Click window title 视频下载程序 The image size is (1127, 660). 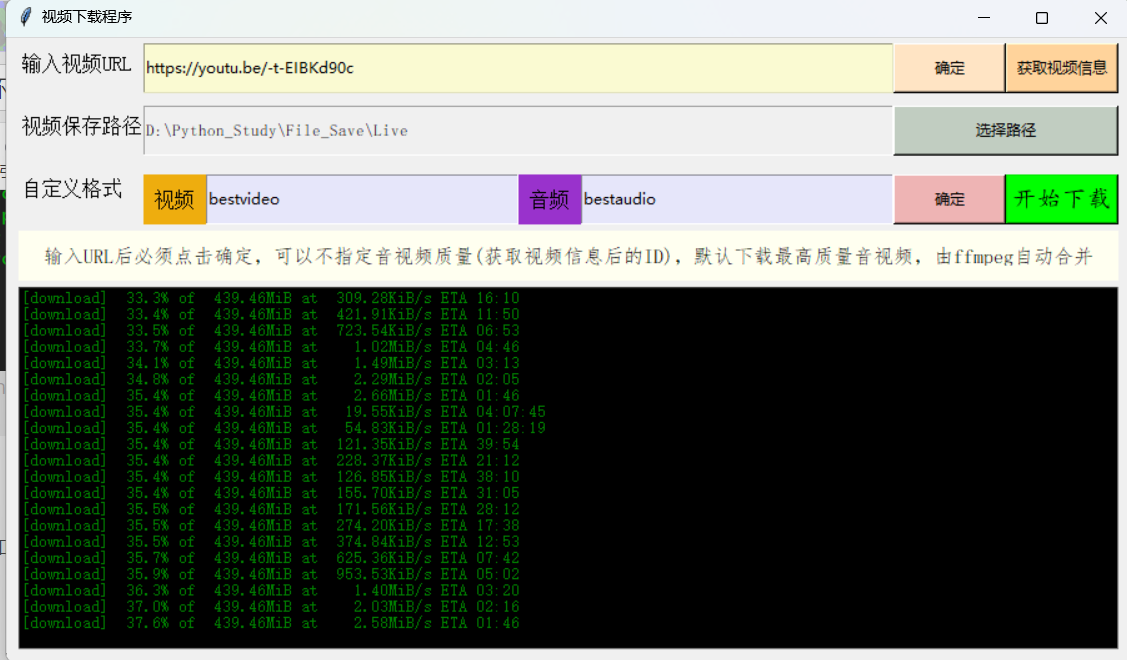click(87, 17)
